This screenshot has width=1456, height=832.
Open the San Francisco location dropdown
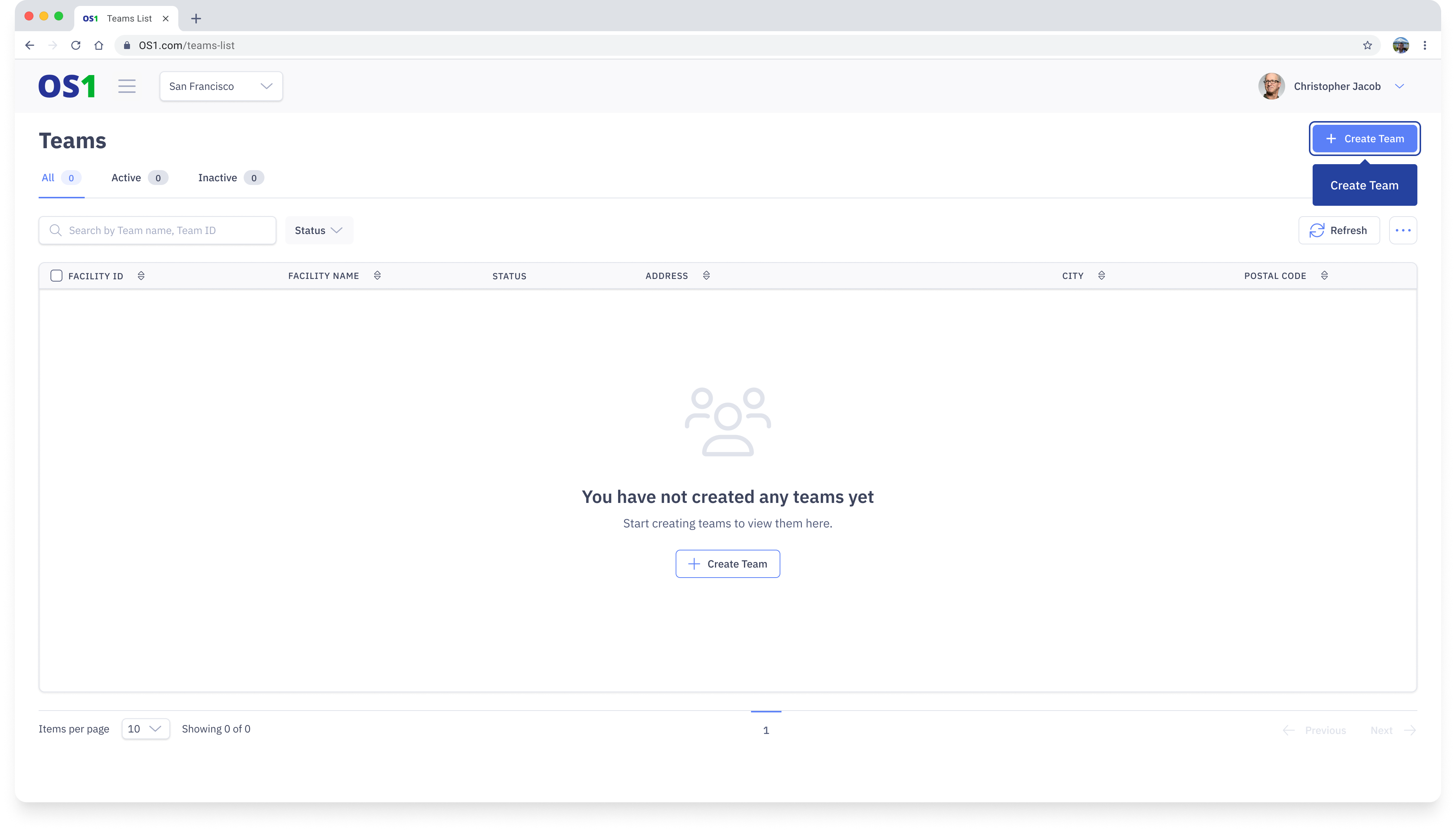pos(221,86)
